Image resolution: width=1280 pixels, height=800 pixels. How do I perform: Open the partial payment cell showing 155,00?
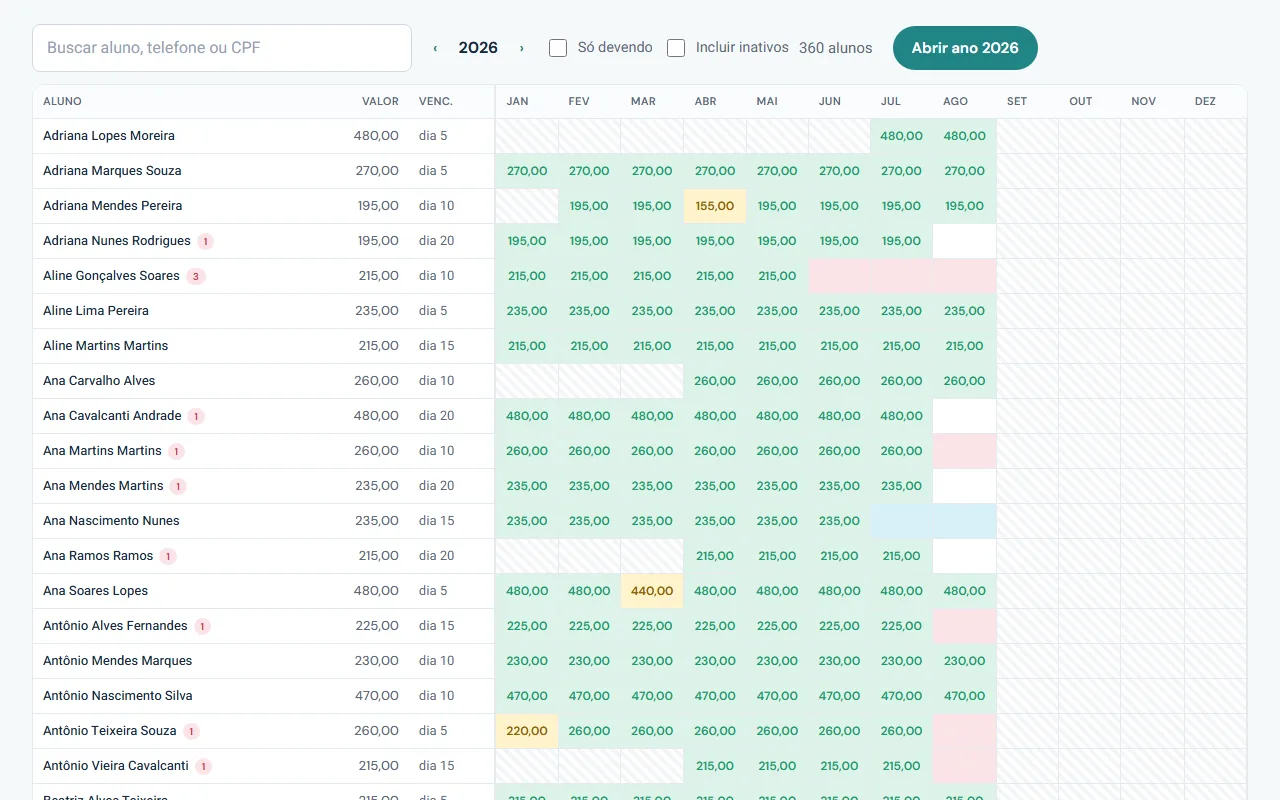(x=715, y=206)
